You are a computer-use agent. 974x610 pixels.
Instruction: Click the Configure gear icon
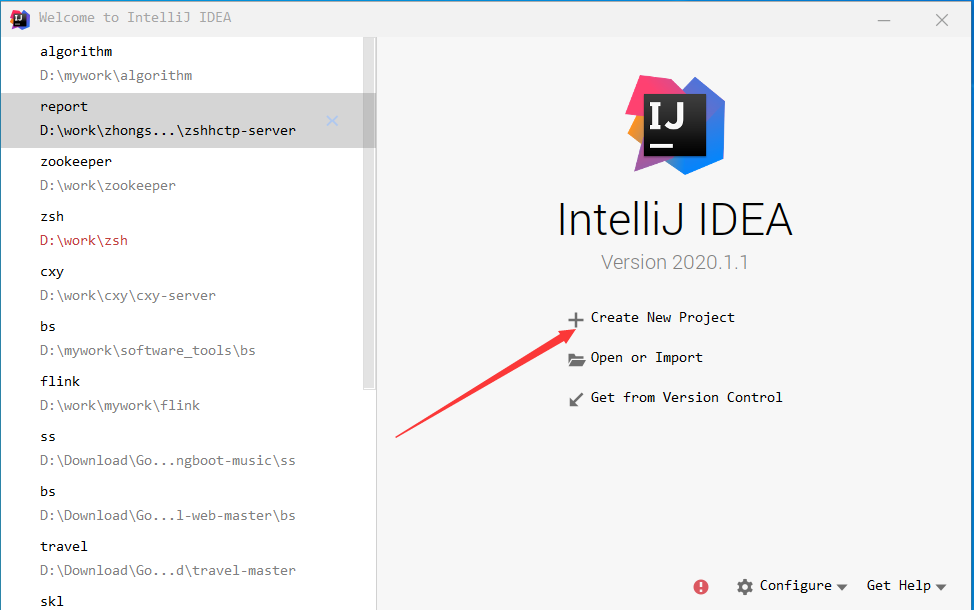coord(745,586)
